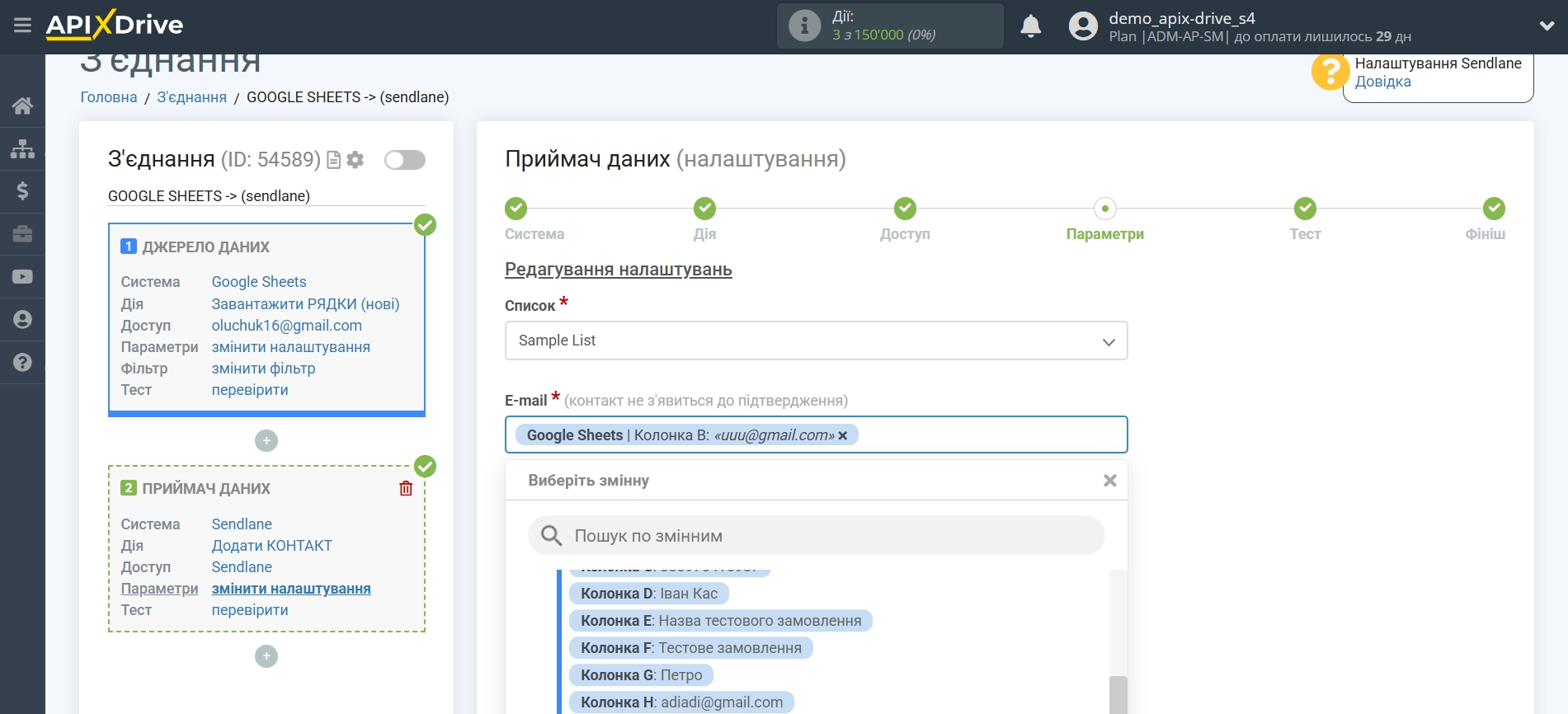The image size is (1568, 714).
Task: Open receiver Sendlane system link
Action: tap(242, 524)
